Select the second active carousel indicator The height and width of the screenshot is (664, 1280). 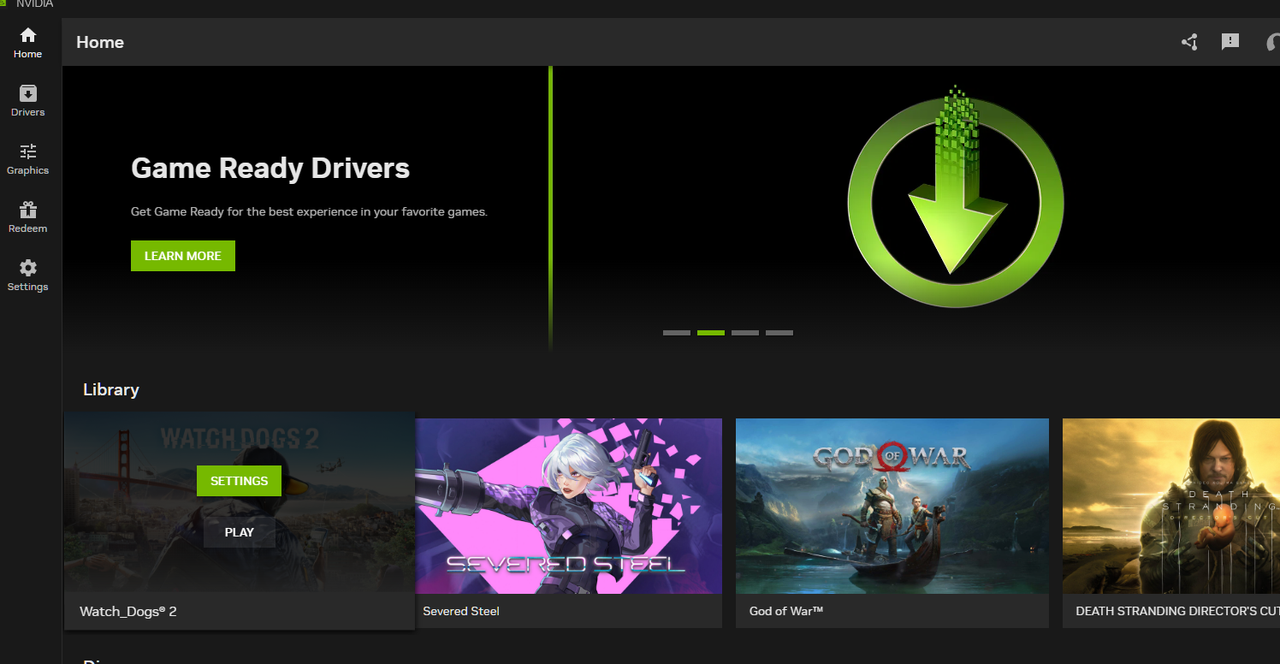711,332
